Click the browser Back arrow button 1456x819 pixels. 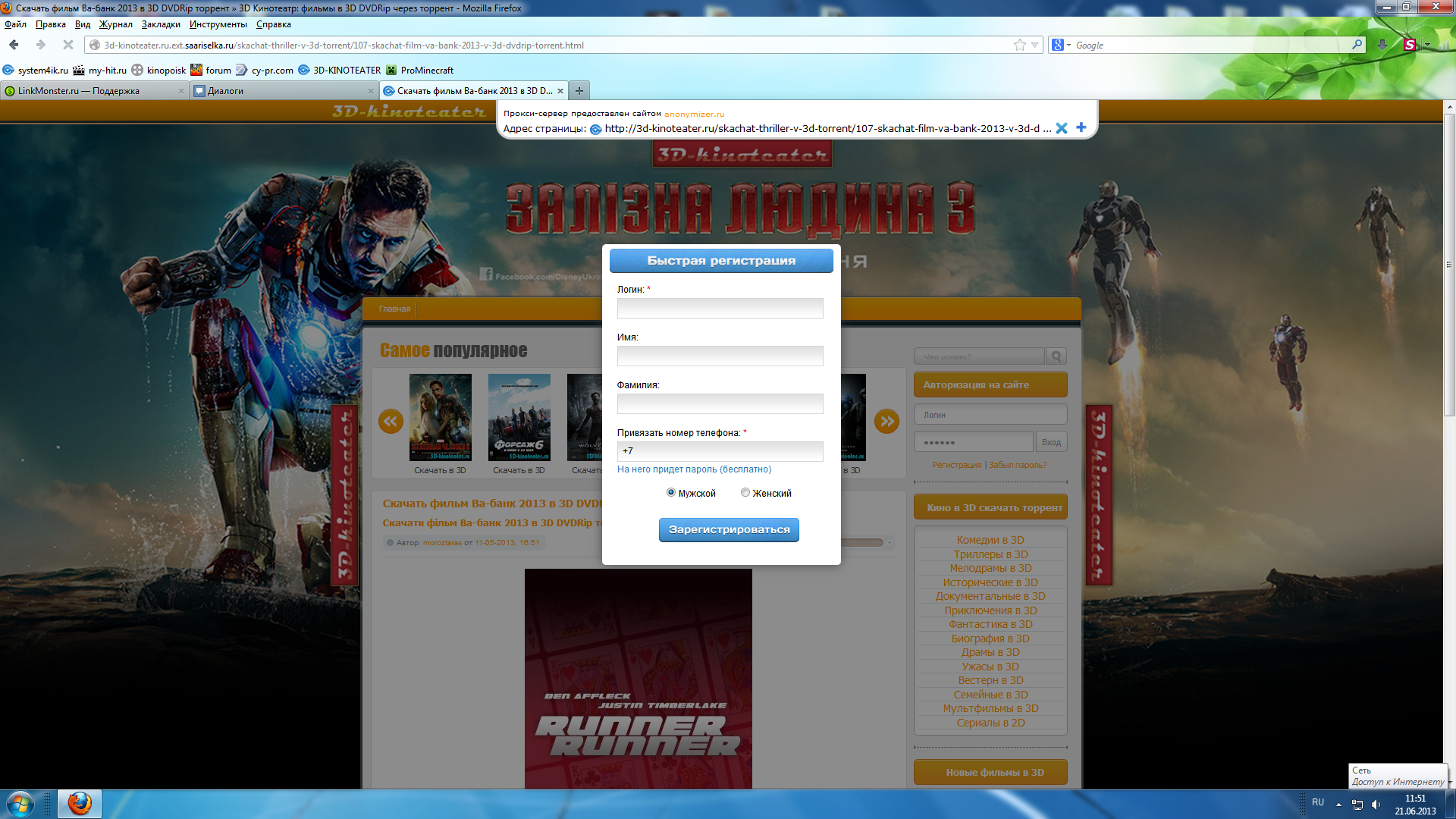(x=14, y=45)
